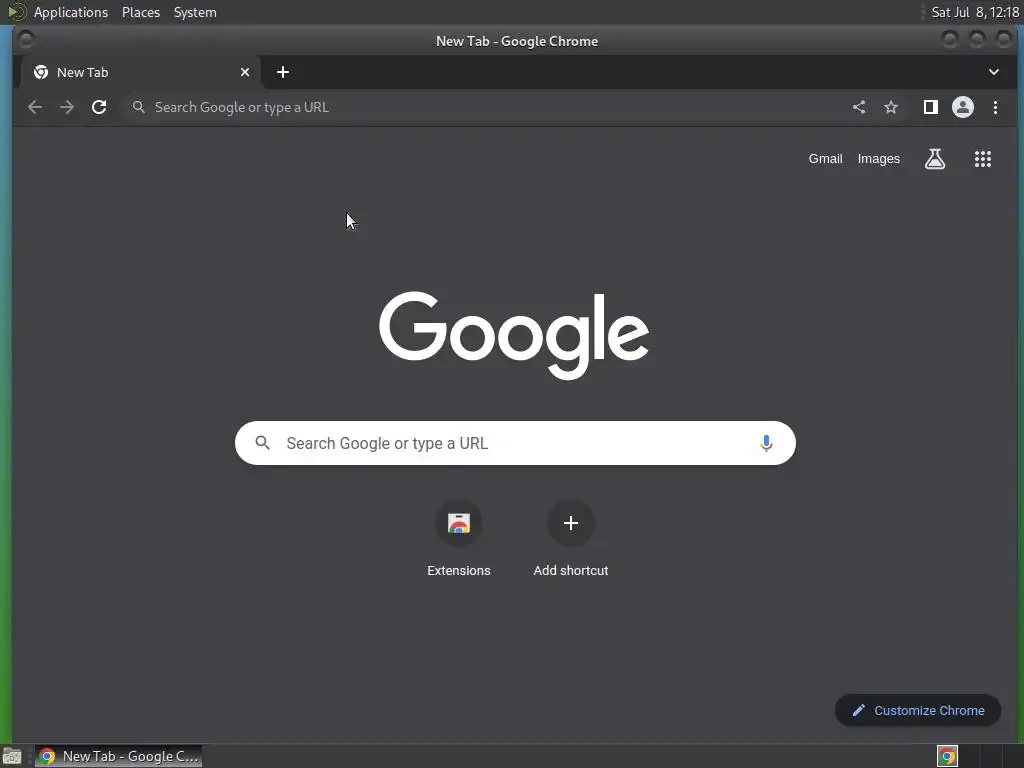Select the New Tab - Google Chrome taskbar entry
1024x768 pixels.
pos(118,756)
